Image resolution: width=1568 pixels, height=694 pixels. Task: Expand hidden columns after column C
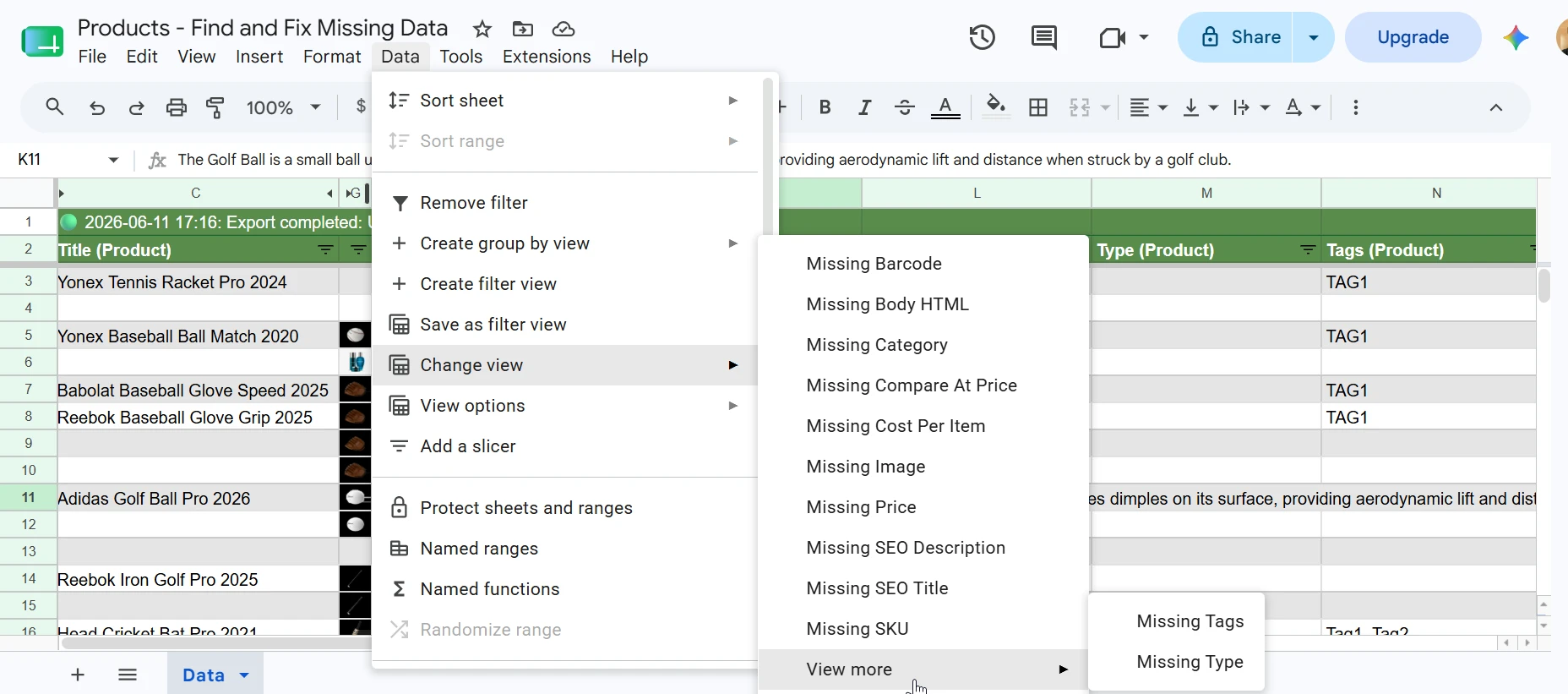[329, 194]
